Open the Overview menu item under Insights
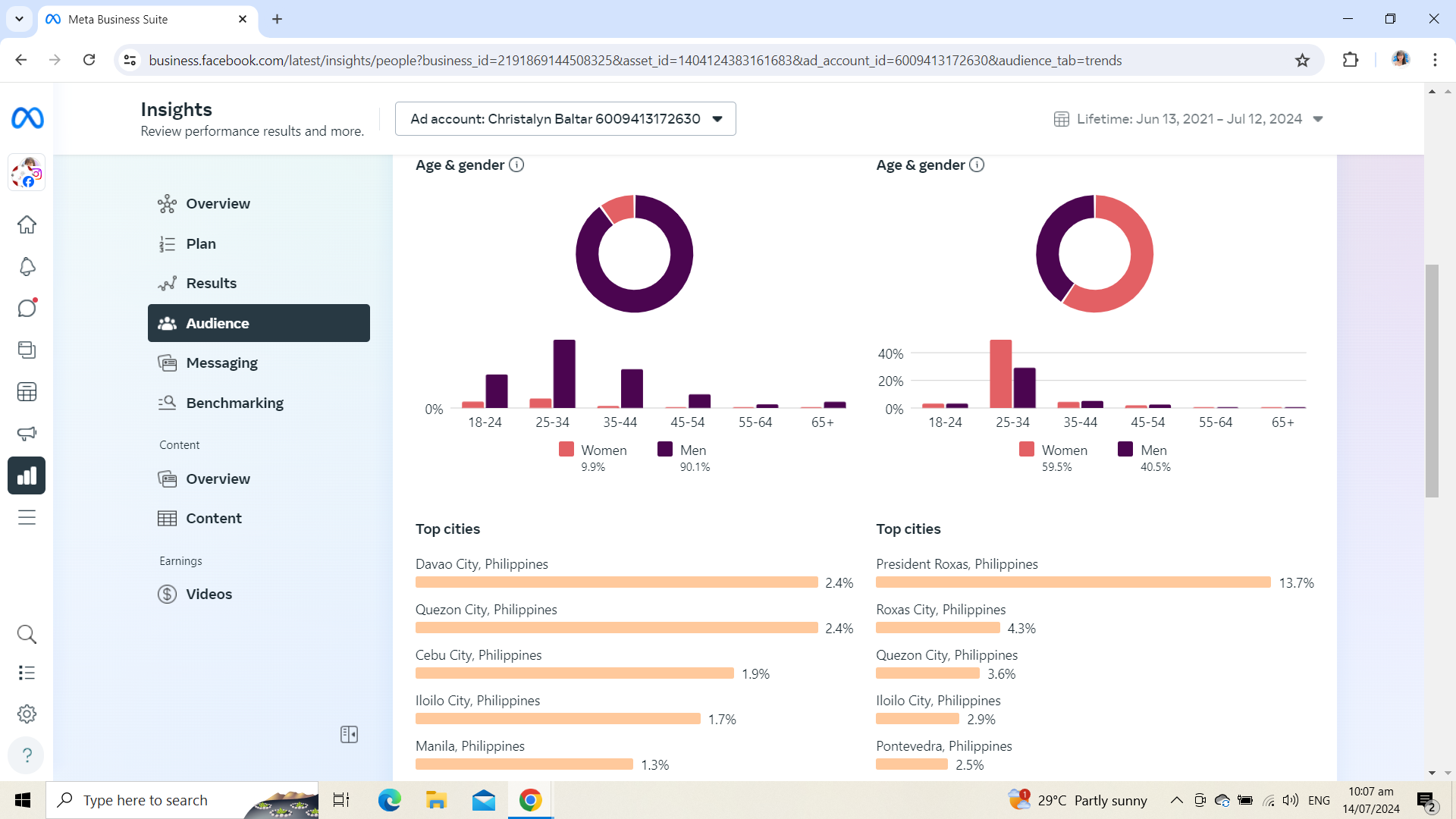 click(259, 203)
